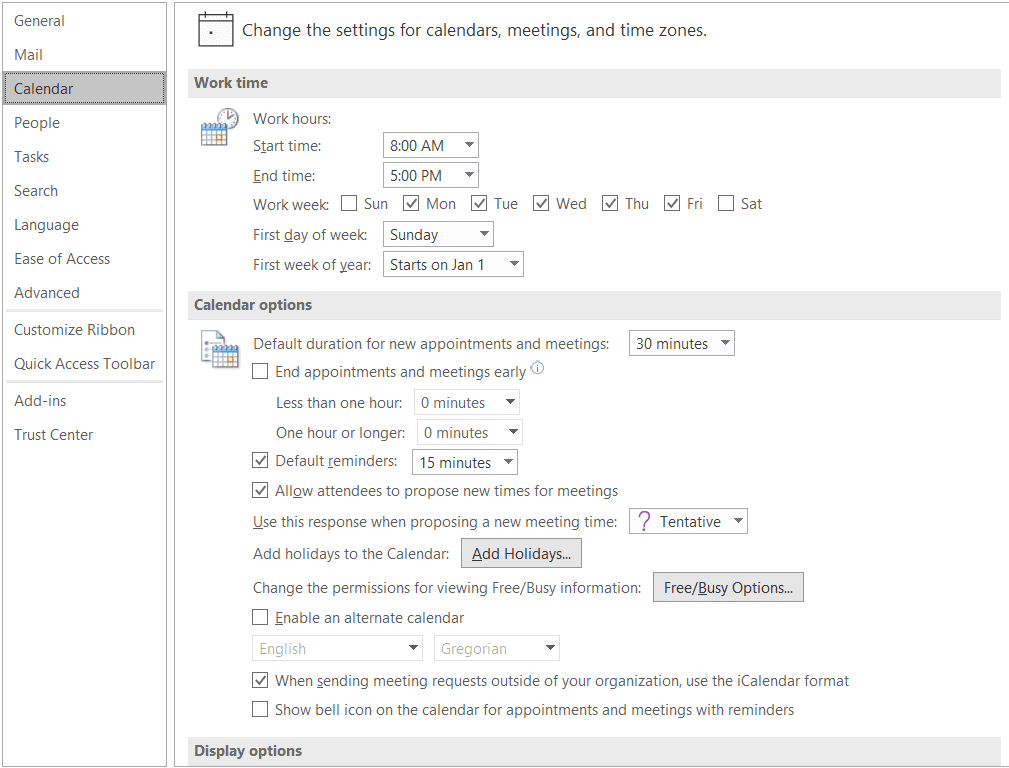The width and height of the screenshot is (1009, 768).
Task: Toggle the Default reminders checkbox
Action: 260,460
